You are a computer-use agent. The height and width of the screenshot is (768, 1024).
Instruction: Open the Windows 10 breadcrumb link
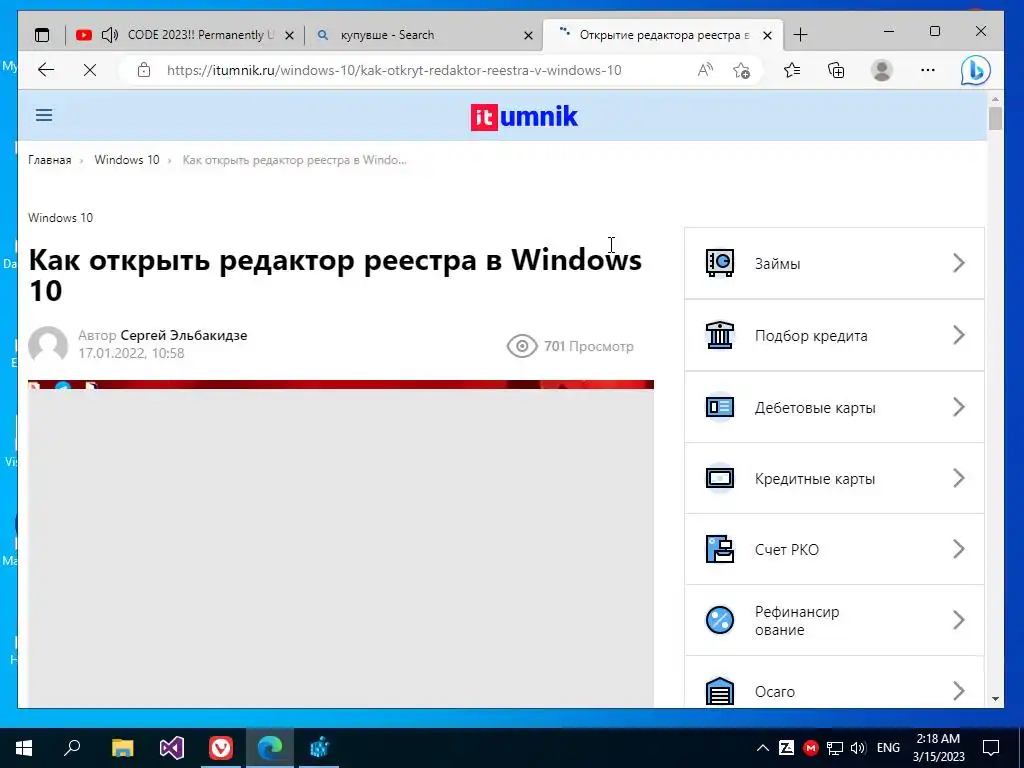pos(127,160)
